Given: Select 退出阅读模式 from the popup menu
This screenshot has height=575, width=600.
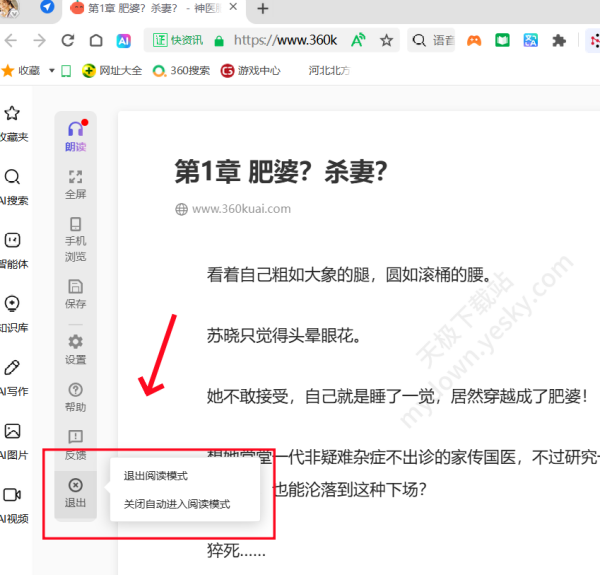Looking at the screenshot, I should 155,476.
